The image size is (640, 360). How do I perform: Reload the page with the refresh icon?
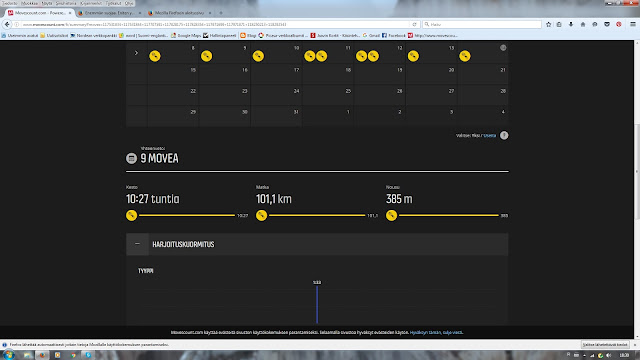tap(414, 24)
